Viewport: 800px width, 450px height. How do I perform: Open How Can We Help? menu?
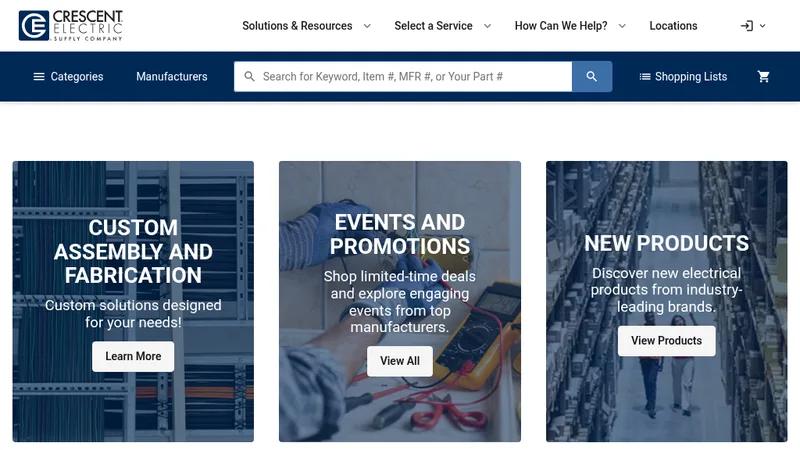tap(561, 26)
